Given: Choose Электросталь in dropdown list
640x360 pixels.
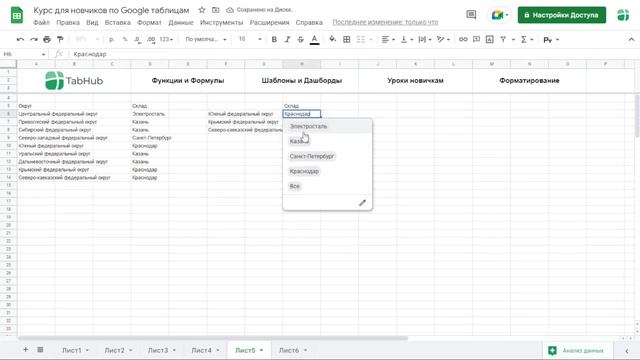Looking at the screenshot, I should pyautogui.click(x=308, y=127).
